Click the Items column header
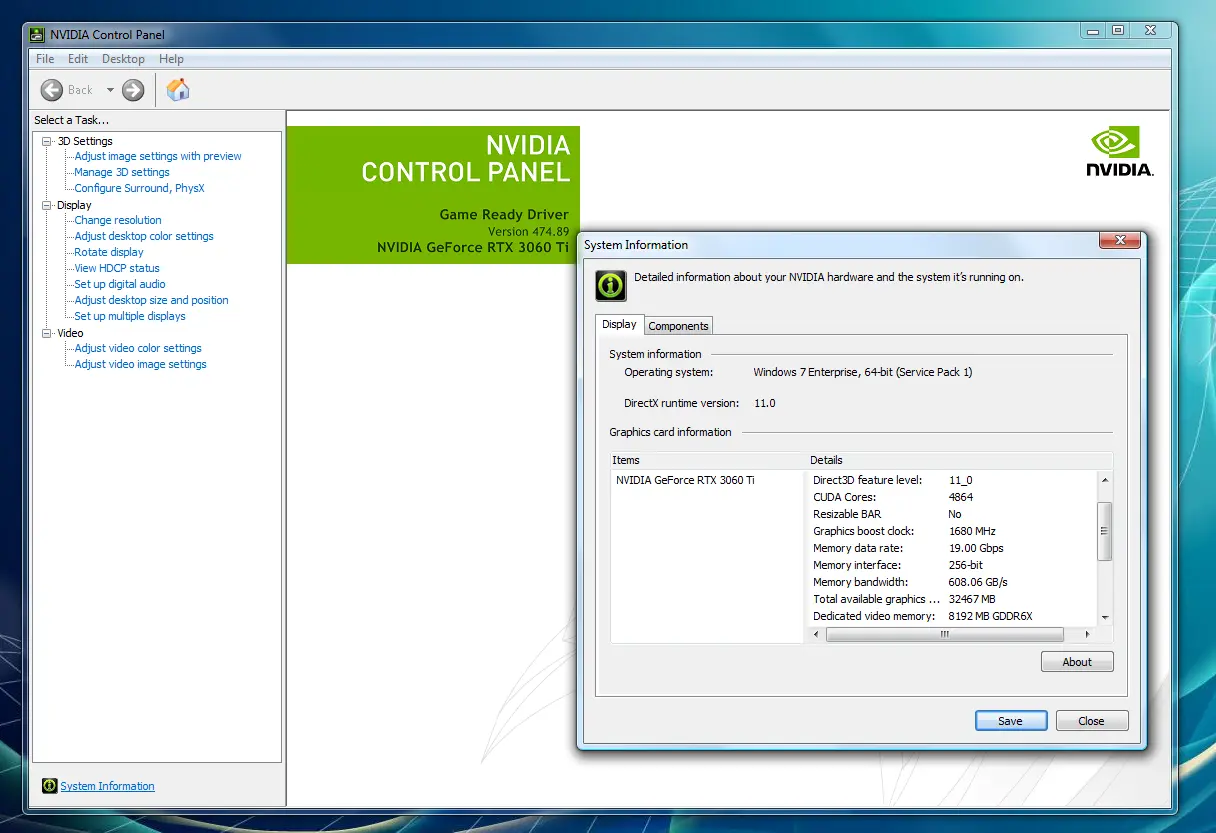The width and height of the screenshot is (1216, 833). [708, 460]
